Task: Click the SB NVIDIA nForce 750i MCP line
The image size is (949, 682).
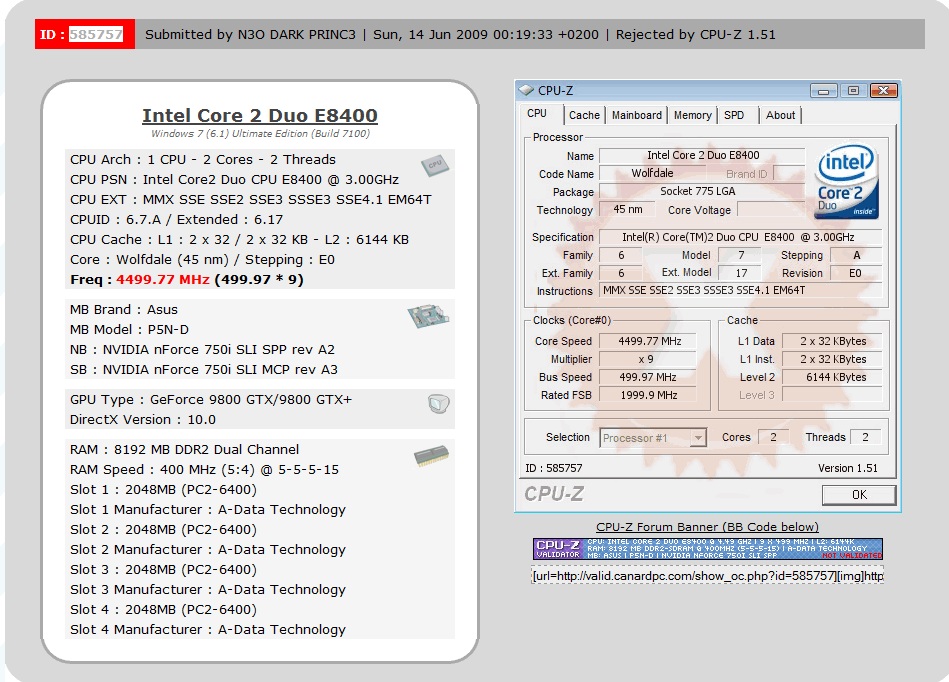Action: [x=204, y=370]
